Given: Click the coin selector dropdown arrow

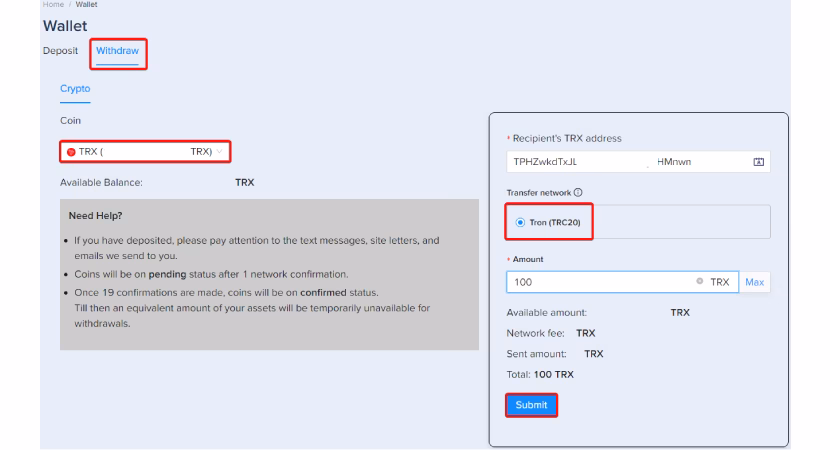Looking at the screenshot, I should 220,152.
